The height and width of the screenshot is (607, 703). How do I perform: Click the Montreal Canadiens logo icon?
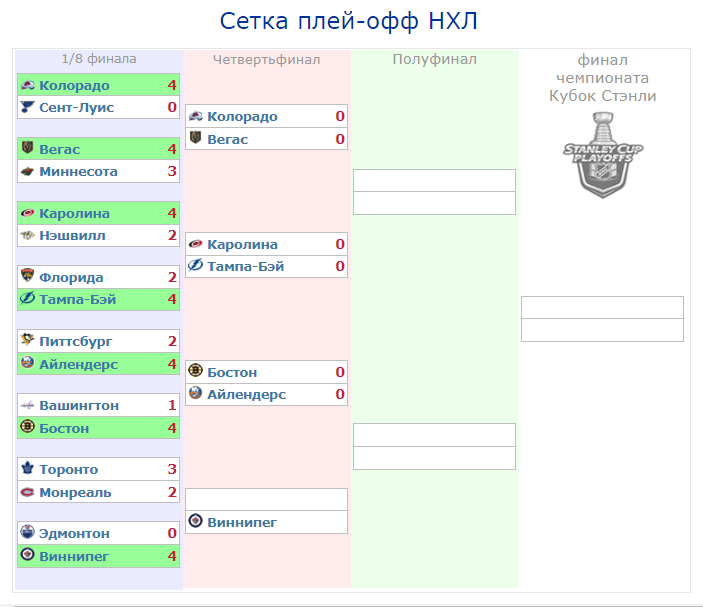[28, 492]
